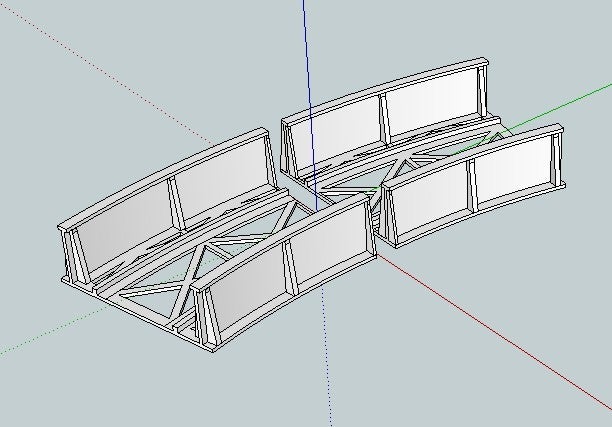The height and width of the screenshot is (427, 612).
Task: Select the middle vertical stiffener on left front girder
Action: (x=290, y=267)
